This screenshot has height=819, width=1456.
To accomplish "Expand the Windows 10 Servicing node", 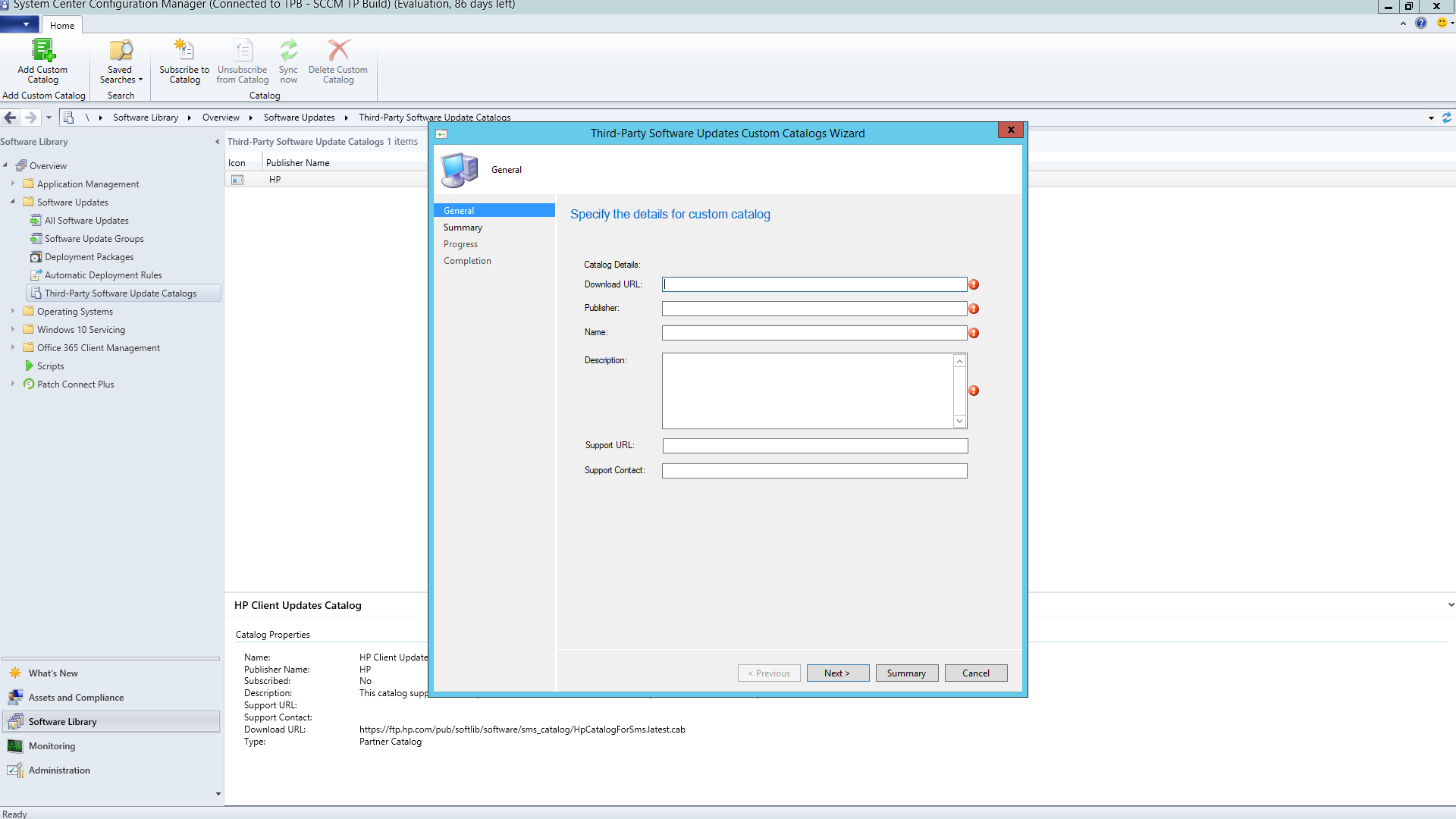I will pos(13,329).
